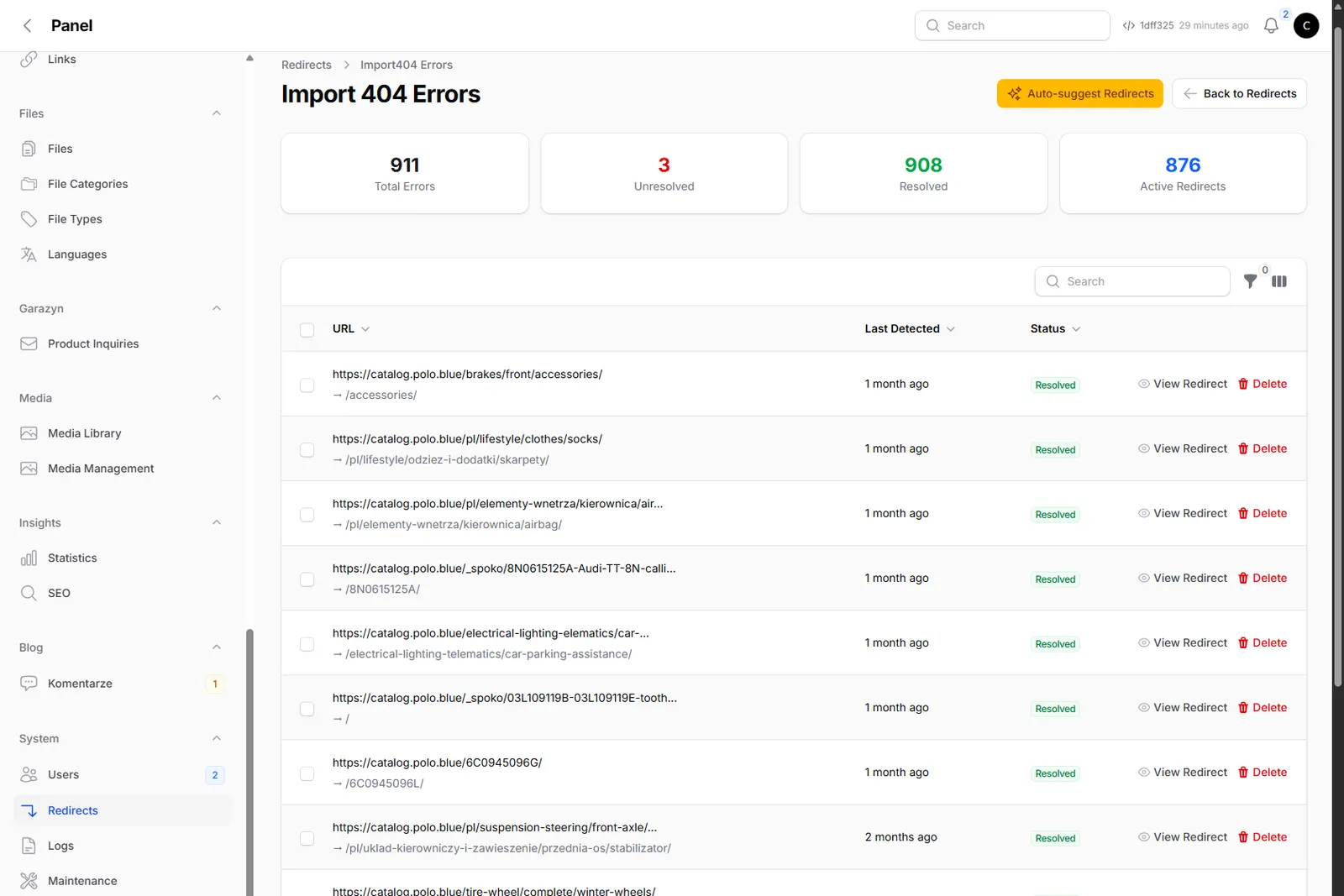View Redirect for 03L109119B row

click(x=1183, y=707)
